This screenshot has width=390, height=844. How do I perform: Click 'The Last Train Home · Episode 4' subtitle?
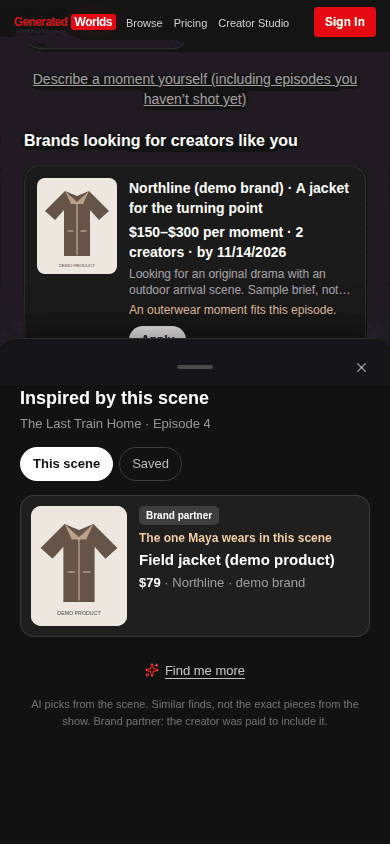pyautogui.click(x=115, y=424)
